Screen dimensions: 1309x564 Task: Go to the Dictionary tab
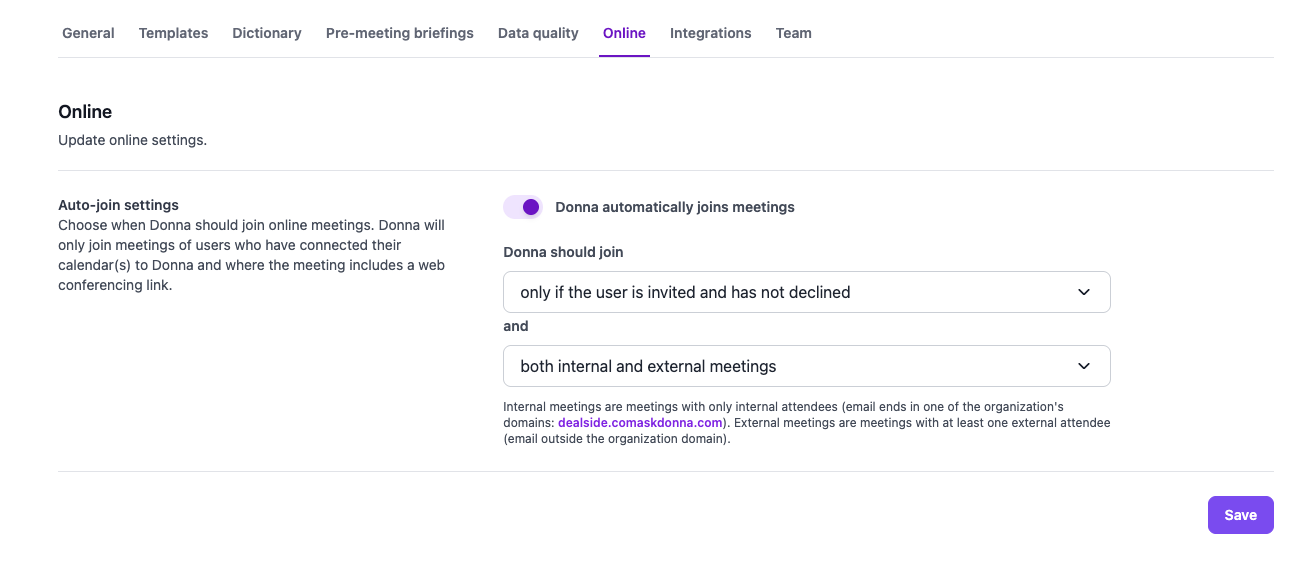[x=267, y=33]
